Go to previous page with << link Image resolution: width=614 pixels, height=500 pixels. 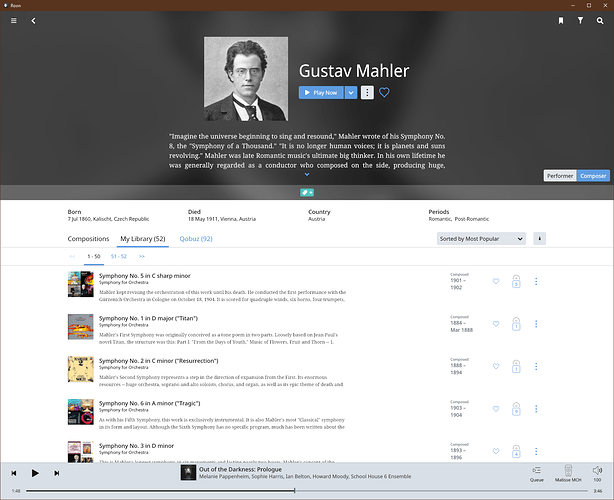click(x=72, y=256)
